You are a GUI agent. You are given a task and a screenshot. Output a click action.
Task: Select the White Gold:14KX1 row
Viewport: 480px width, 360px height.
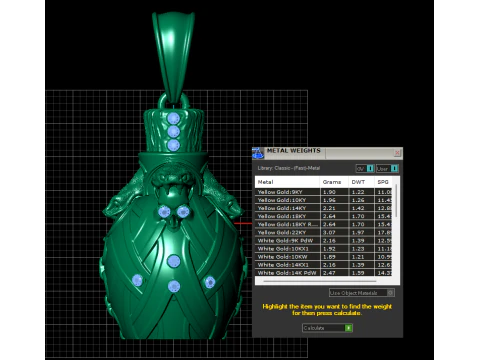[x=324, y=265]
